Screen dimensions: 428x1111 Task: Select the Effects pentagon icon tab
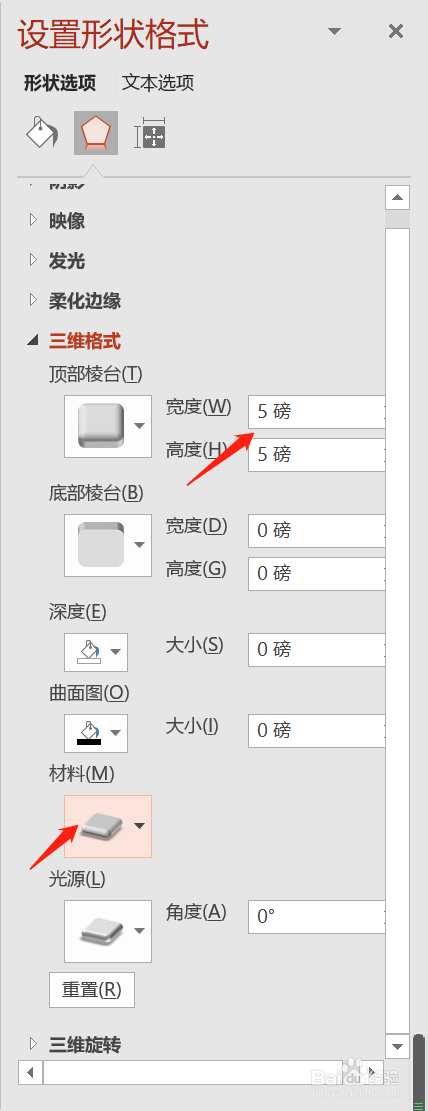coord(96,132)
